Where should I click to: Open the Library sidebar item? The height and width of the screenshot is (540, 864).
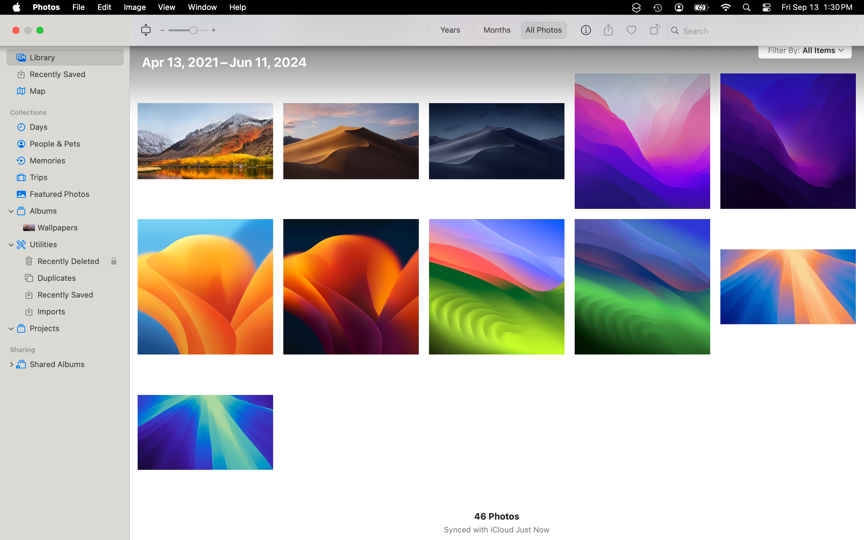[x=65, y=57]
